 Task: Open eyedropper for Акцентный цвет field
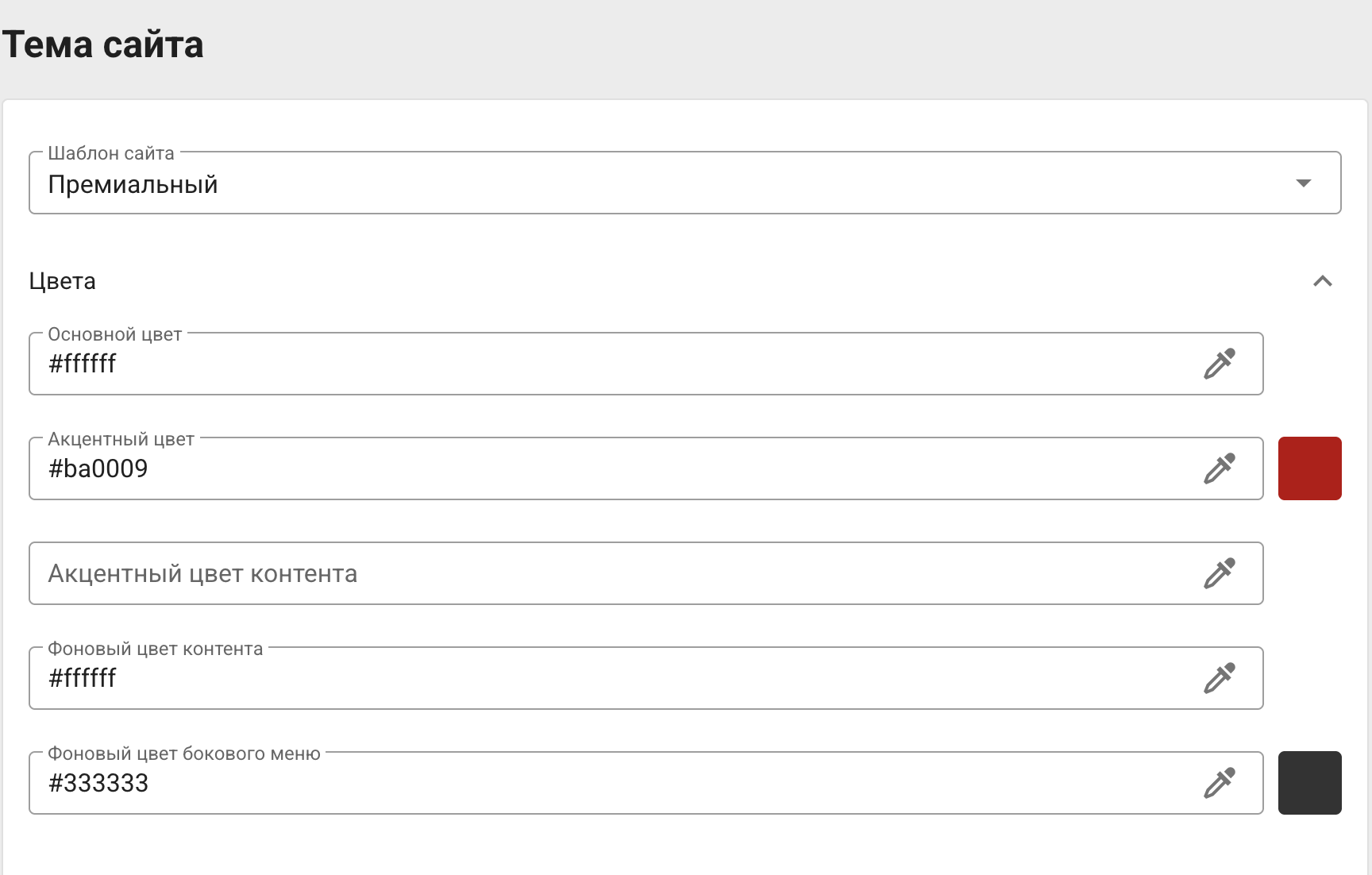pos(1220,468)
